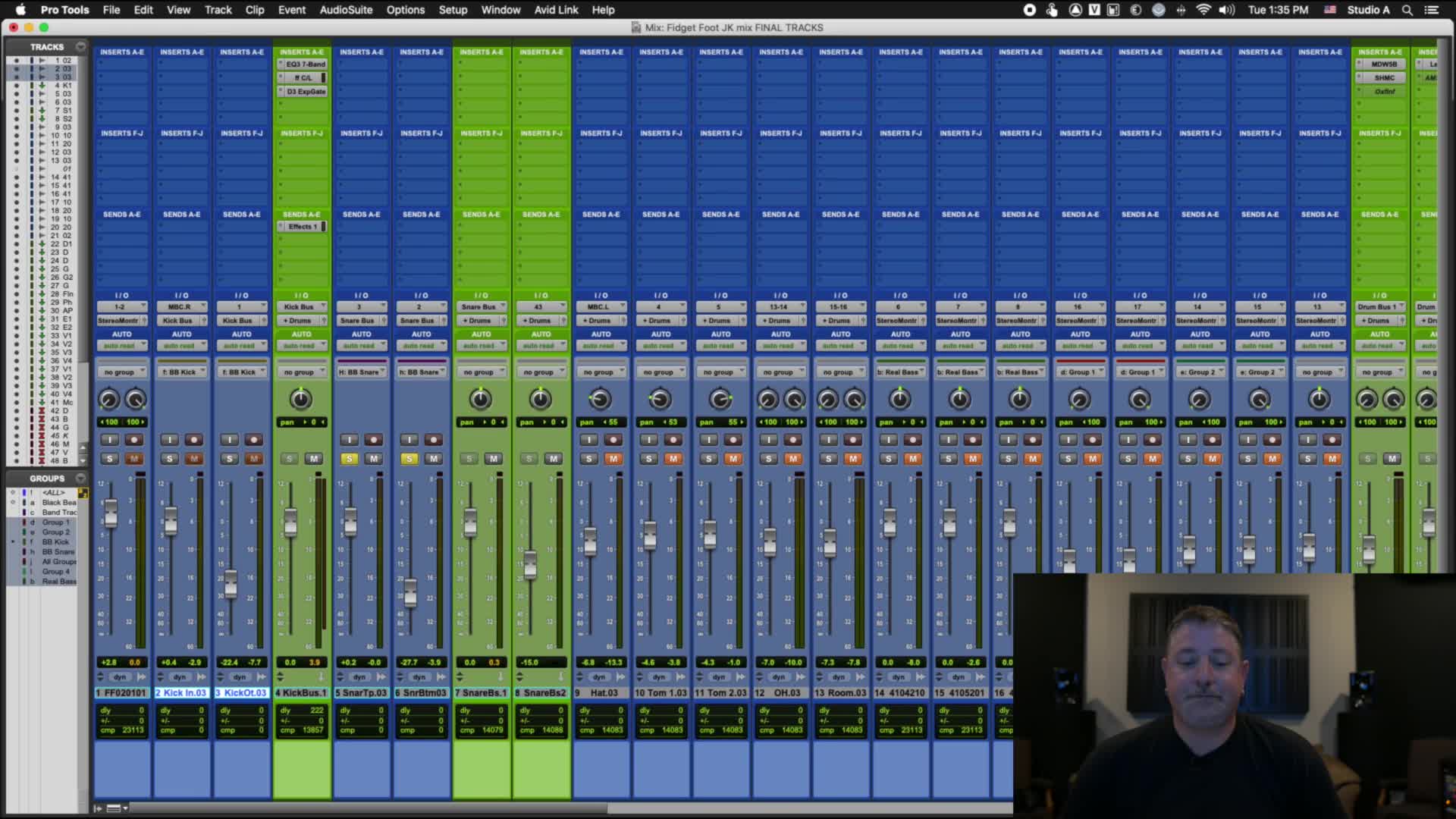Open the EQ3 7-Band insert plugin
The width and height of the screenshot is (1456, 819).
(305, 64)
